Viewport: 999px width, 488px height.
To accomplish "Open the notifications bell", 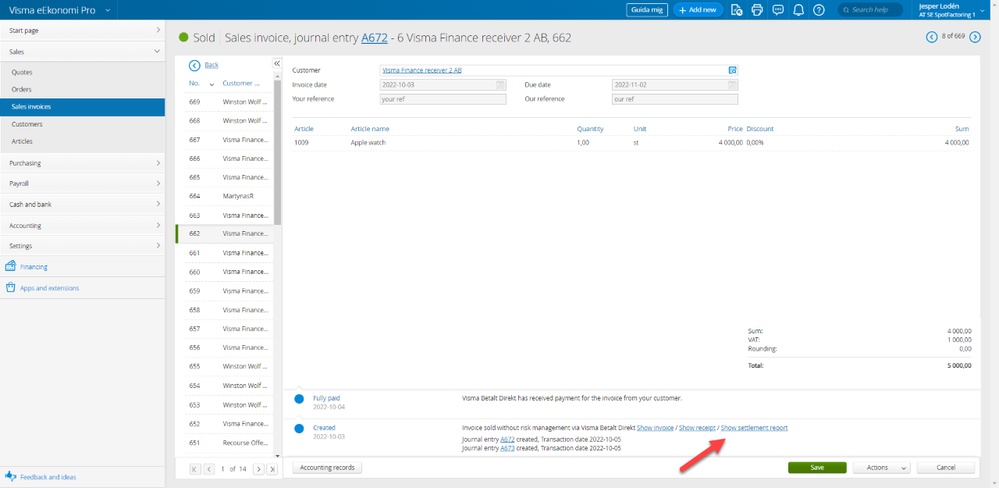I will coord(798,10).
